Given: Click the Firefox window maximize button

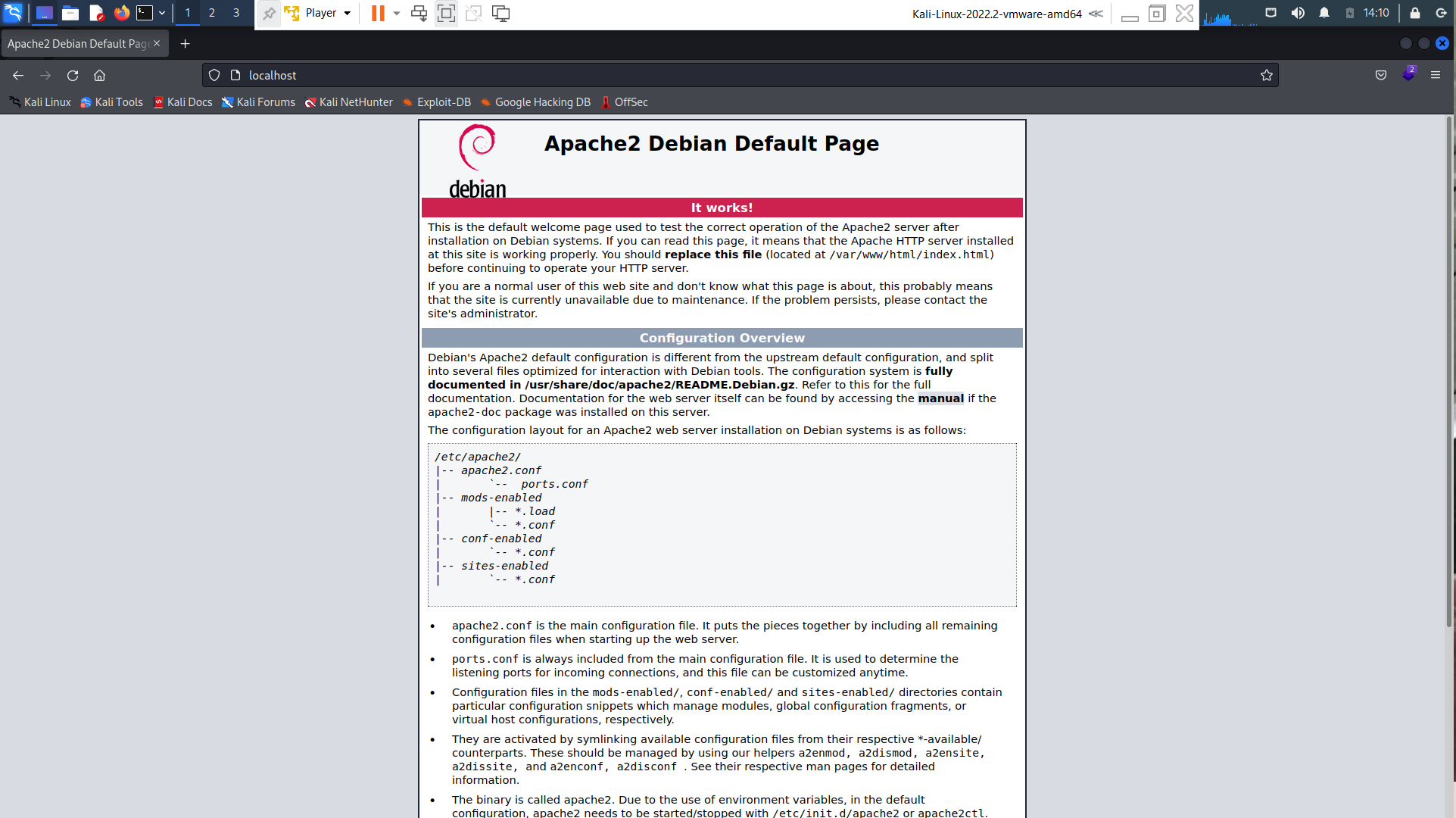Looking at the screenshot, I should point(1423,44).
